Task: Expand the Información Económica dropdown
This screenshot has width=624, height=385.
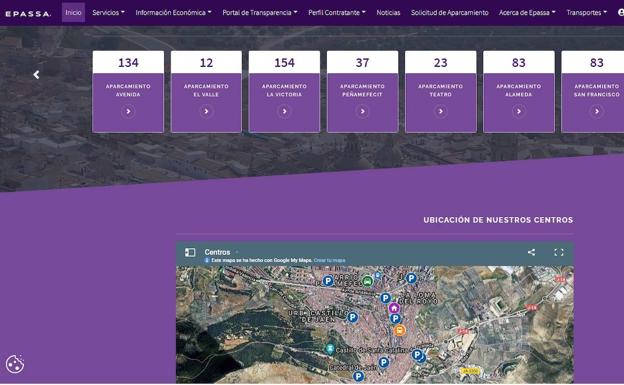Action: click(173, 13)
